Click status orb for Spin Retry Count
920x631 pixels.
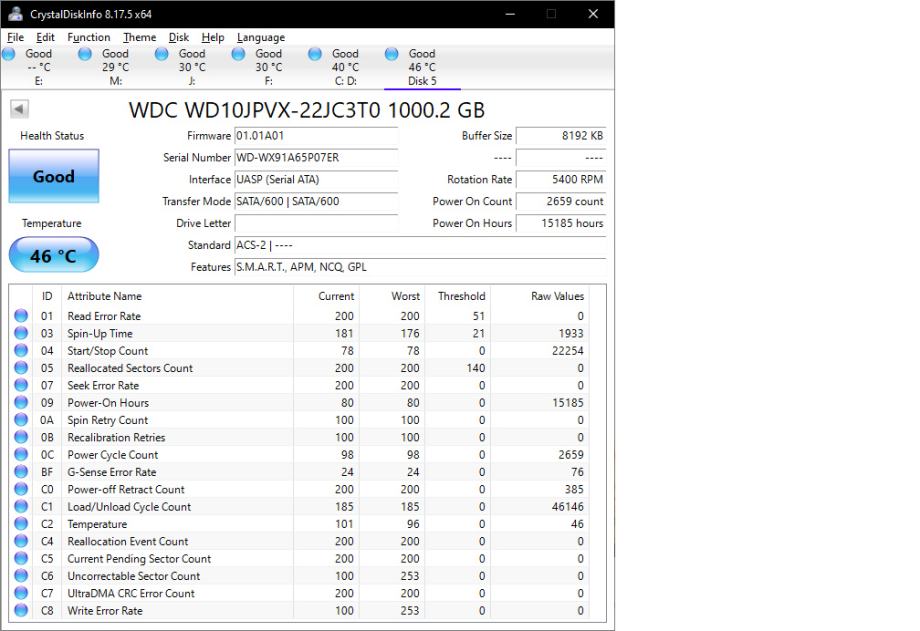tap(21, 420)
